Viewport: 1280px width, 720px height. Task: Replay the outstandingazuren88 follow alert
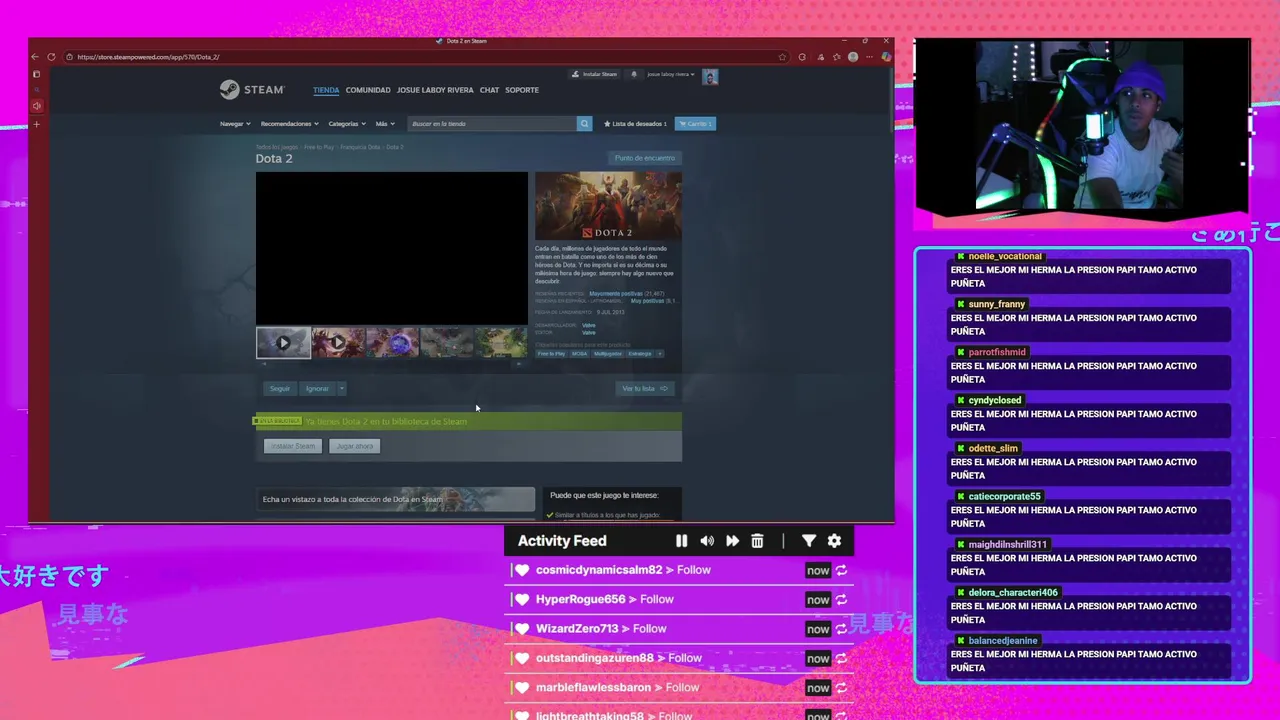[841, 658]
